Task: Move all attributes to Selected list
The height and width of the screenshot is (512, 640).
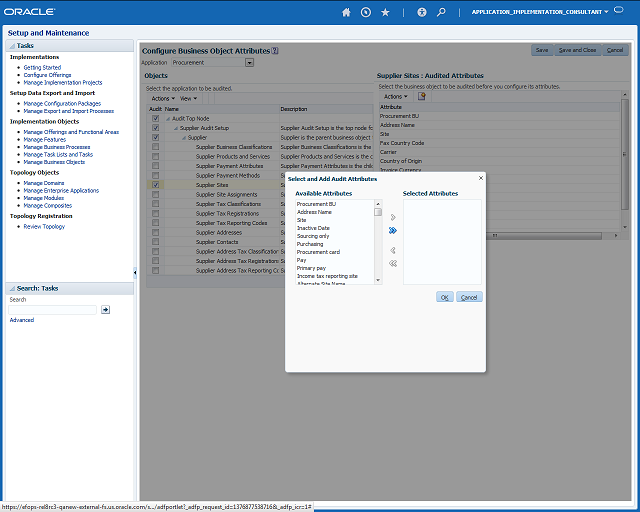Action: coord(393,231)
